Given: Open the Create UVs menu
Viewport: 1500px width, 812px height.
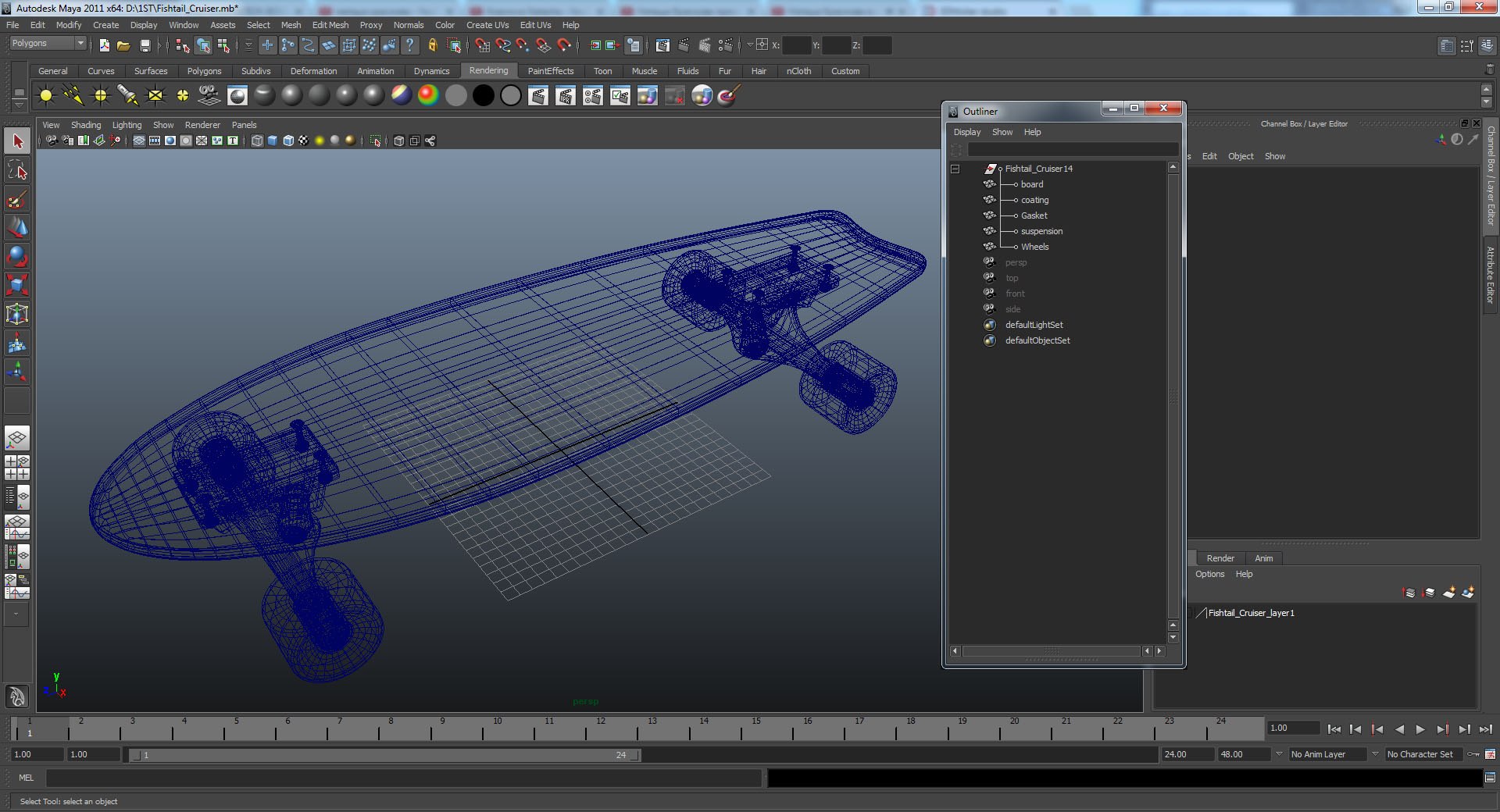Looking at the screenshot, I should (487, 25).
